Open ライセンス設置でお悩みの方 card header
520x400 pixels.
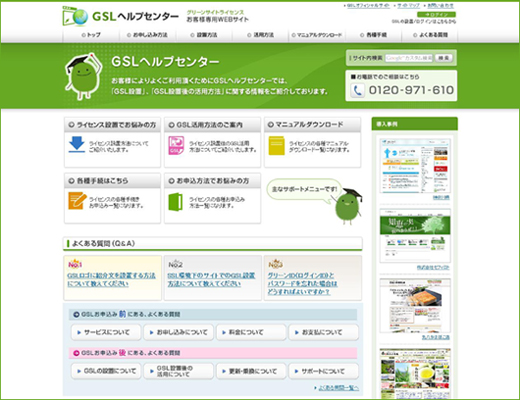[112, 125]
